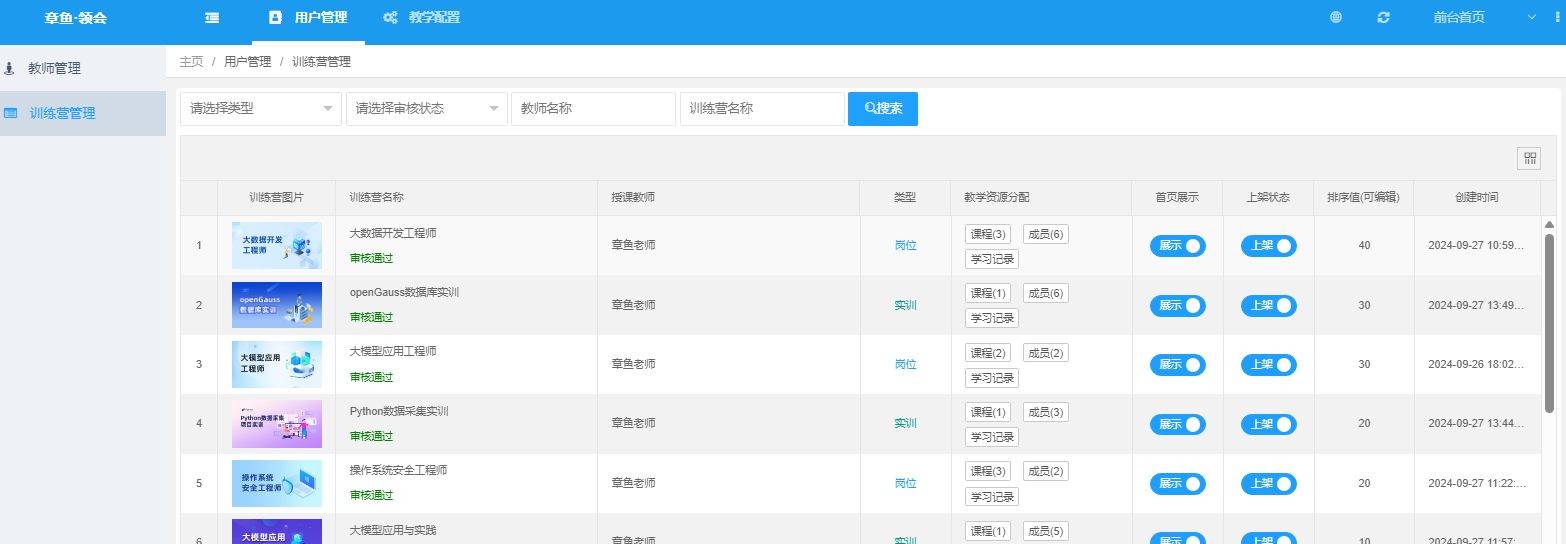Click 岗位 type for 大数据开发工程师
Viewport: 1566px width, 544px height.
tap(906, 246)
